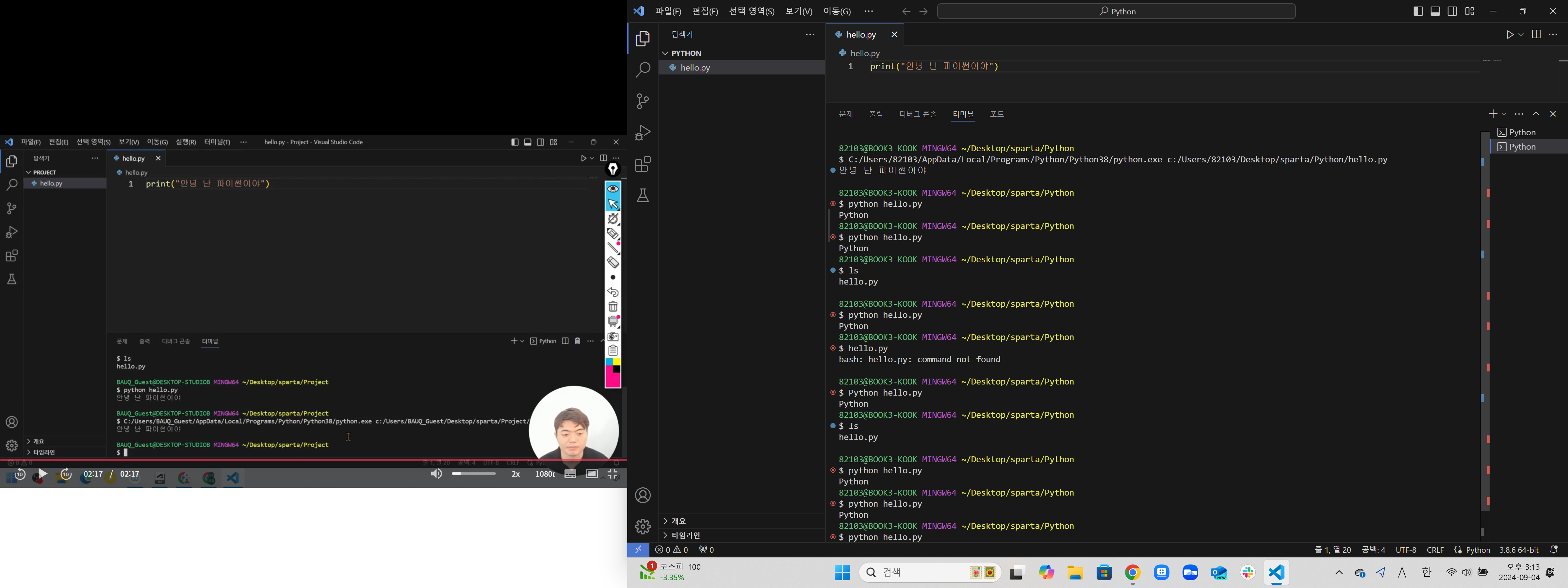This screenshot has height=588, width=1568.
Task: Open the 파일(F) menu
Action: 668,11
